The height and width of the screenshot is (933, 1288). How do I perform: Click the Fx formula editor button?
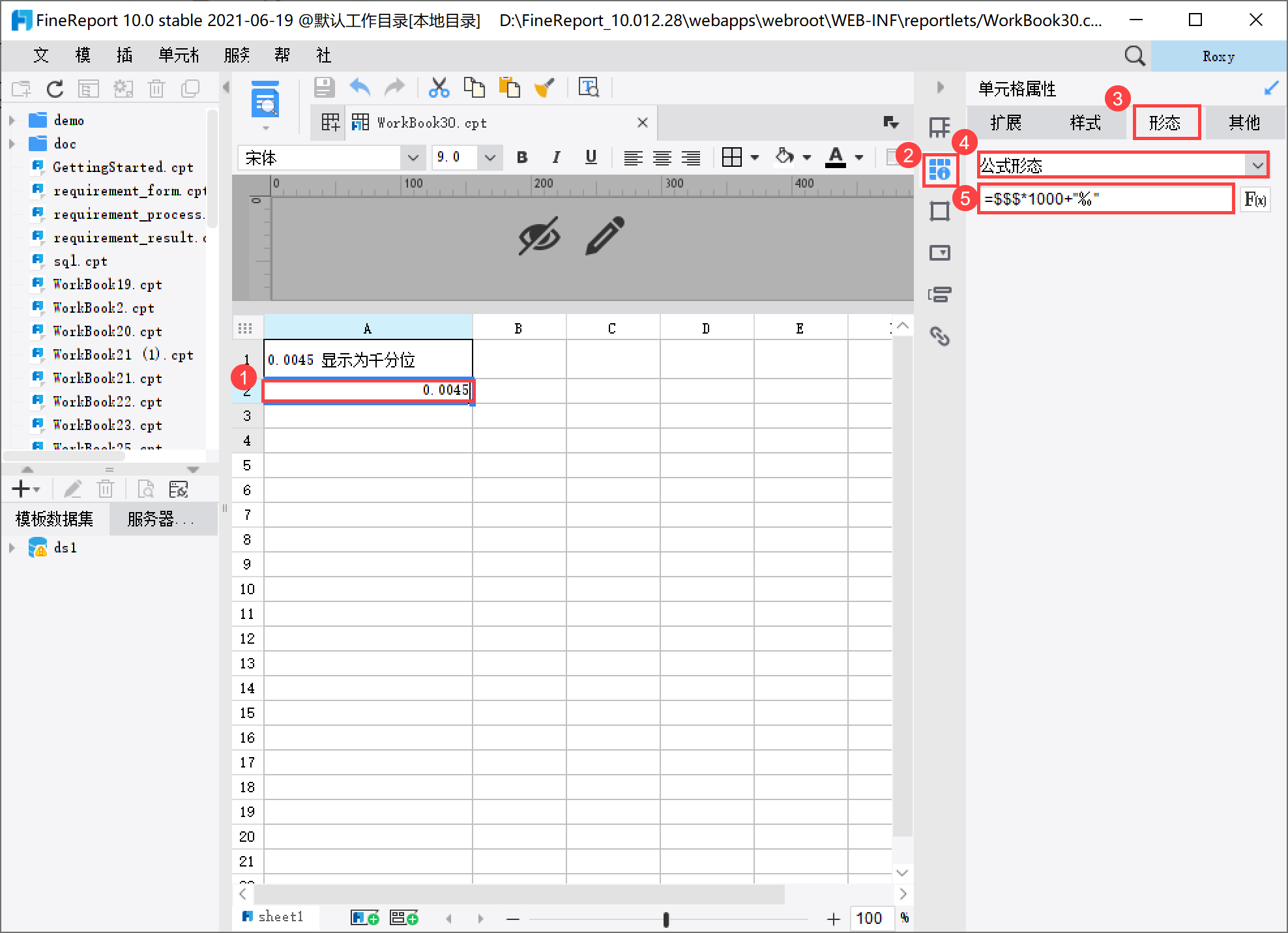coord(1255,199)
